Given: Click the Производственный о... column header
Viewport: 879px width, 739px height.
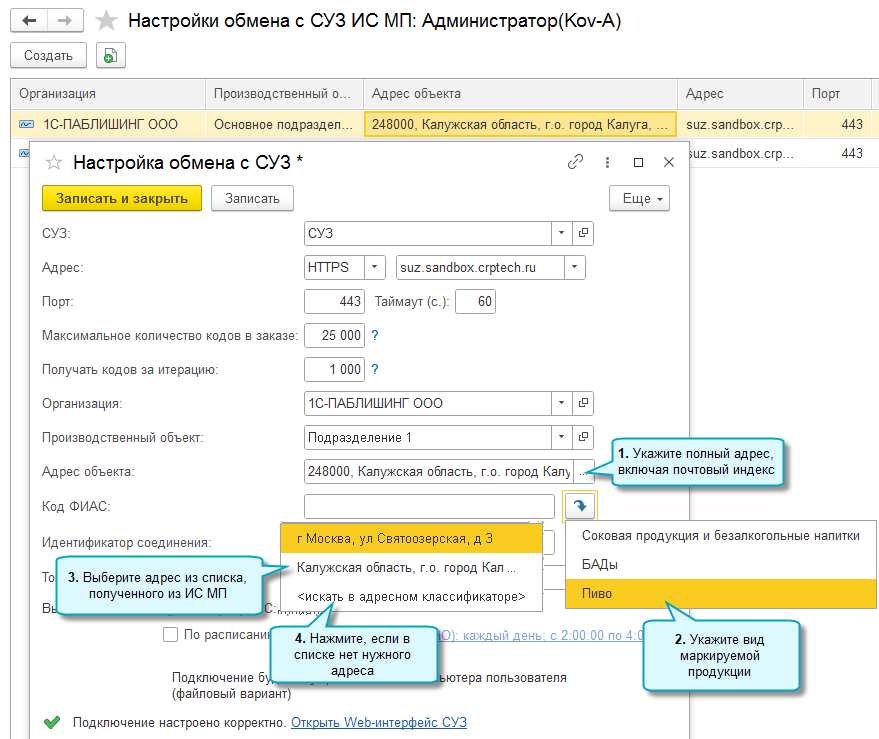Looking at the screenshot, I should tap(285, 94).
